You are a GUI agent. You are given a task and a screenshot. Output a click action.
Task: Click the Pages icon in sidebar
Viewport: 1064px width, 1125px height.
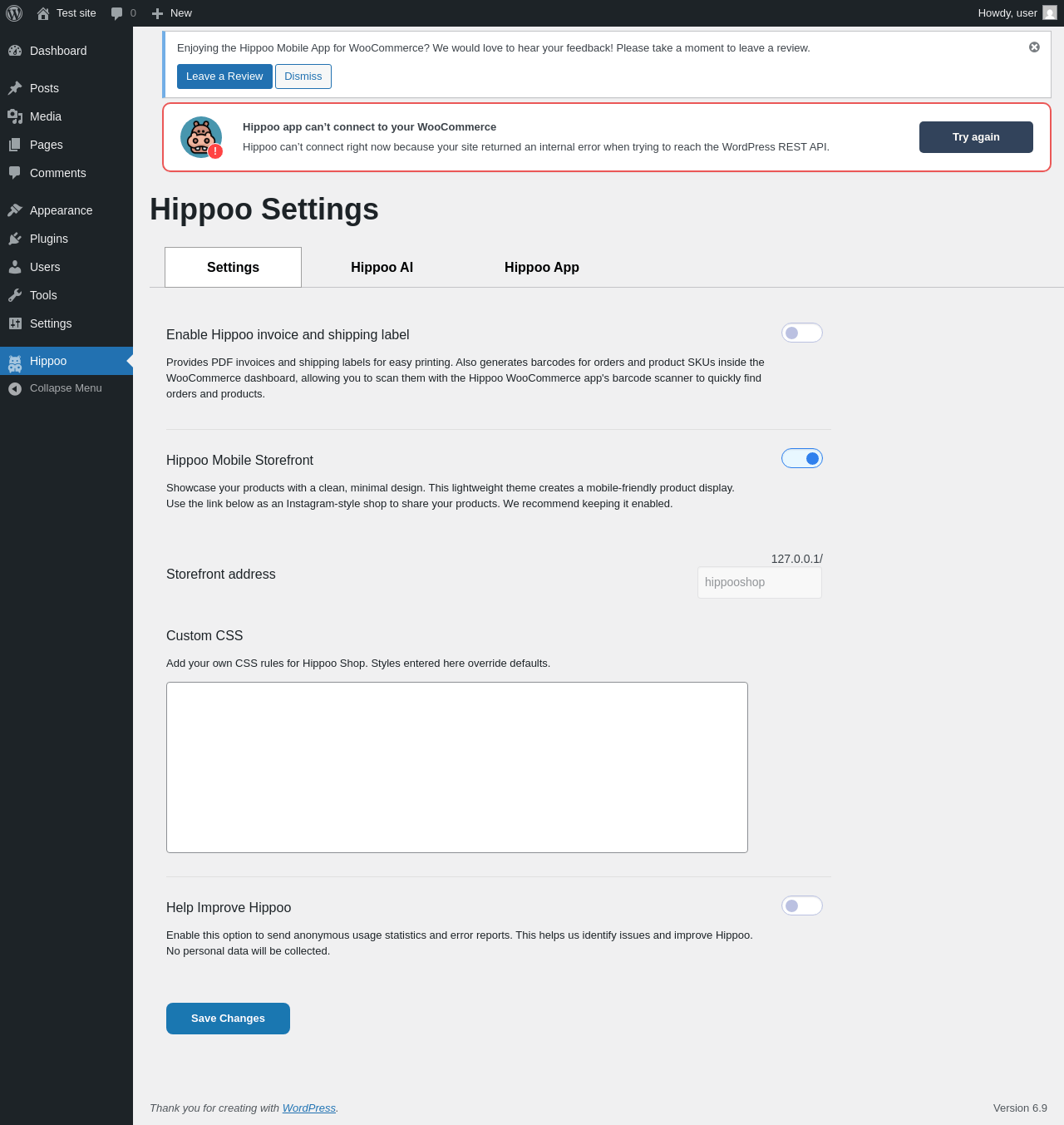tap(15, 145)
